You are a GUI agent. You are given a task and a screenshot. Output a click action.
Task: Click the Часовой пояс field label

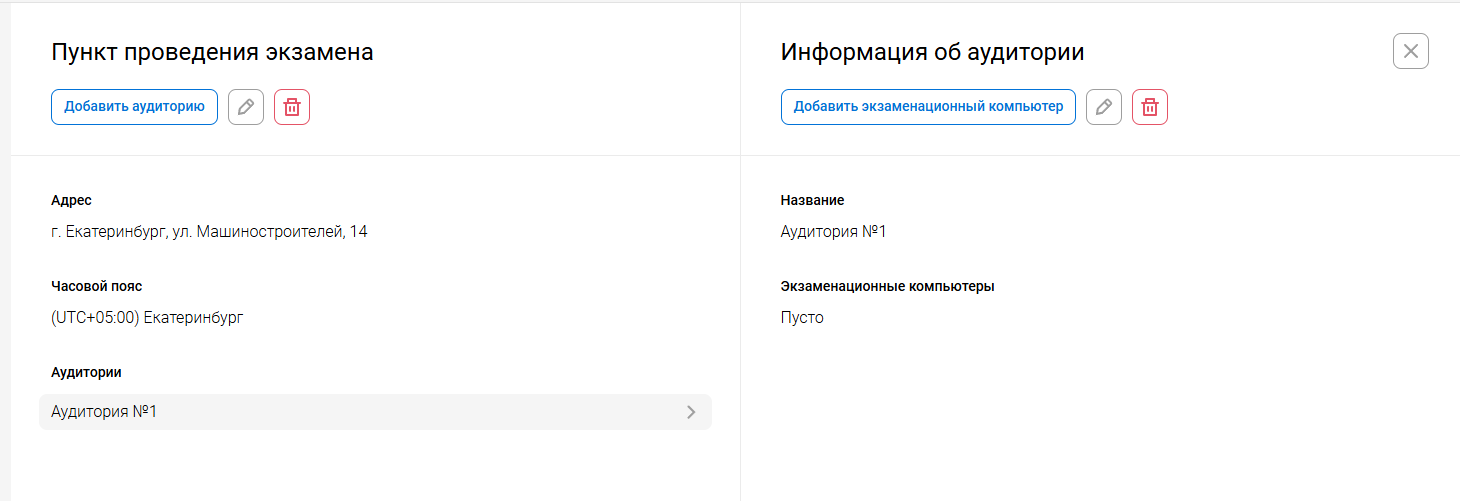click(x=96, y=287)
